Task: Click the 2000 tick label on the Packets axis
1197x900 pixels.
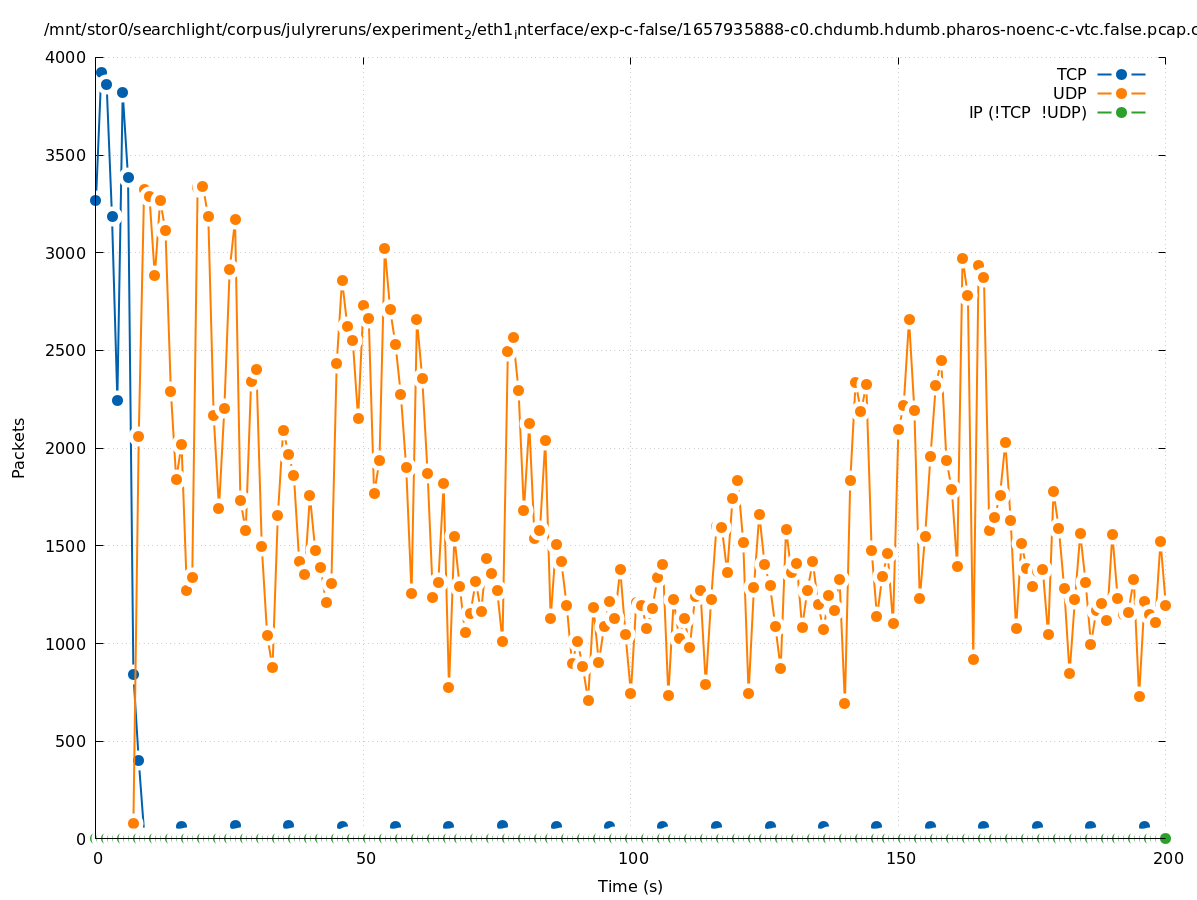Action: 67,448
